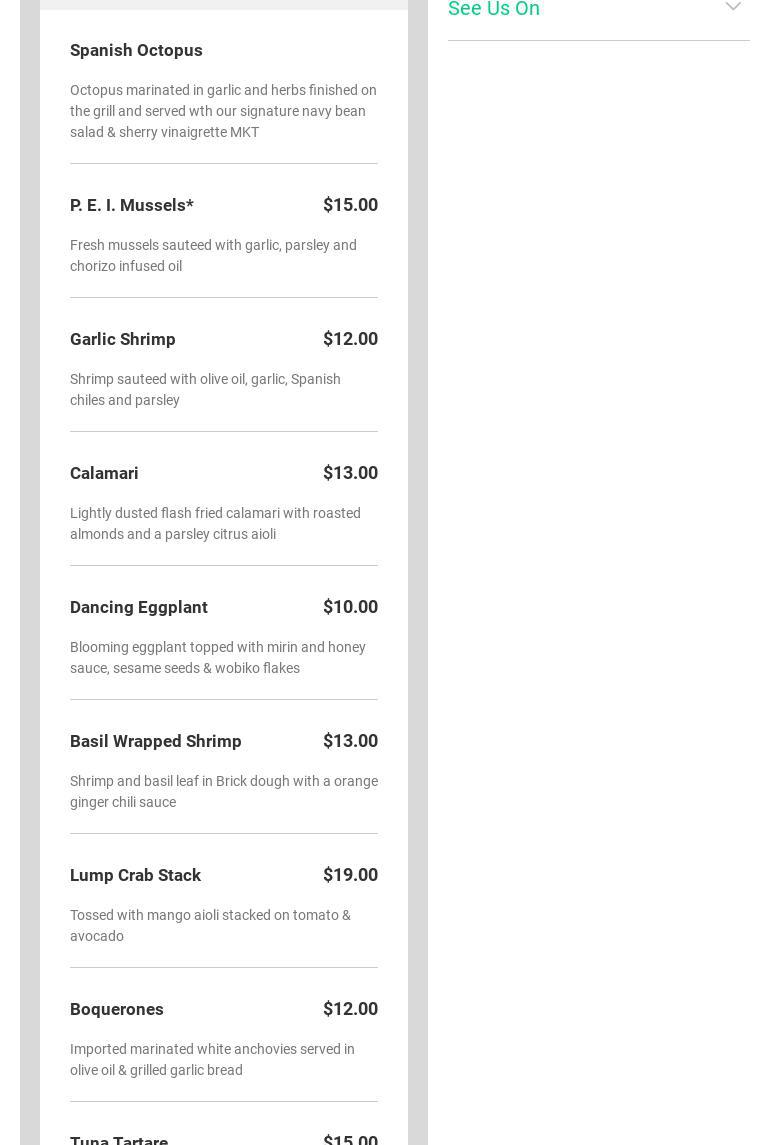
Task: Click the $10.00 Dancing Eggplant price
Action: 350,607
